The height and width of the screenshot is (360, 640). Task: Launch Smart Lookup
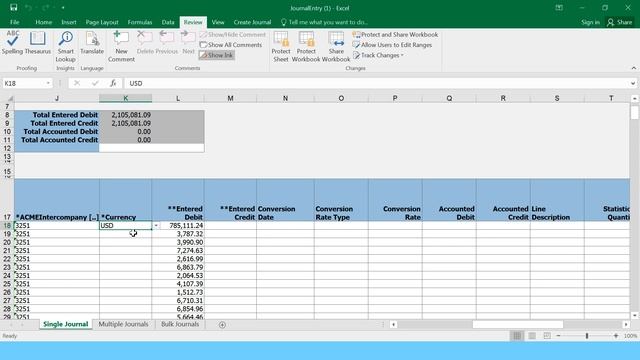[65, 47]
